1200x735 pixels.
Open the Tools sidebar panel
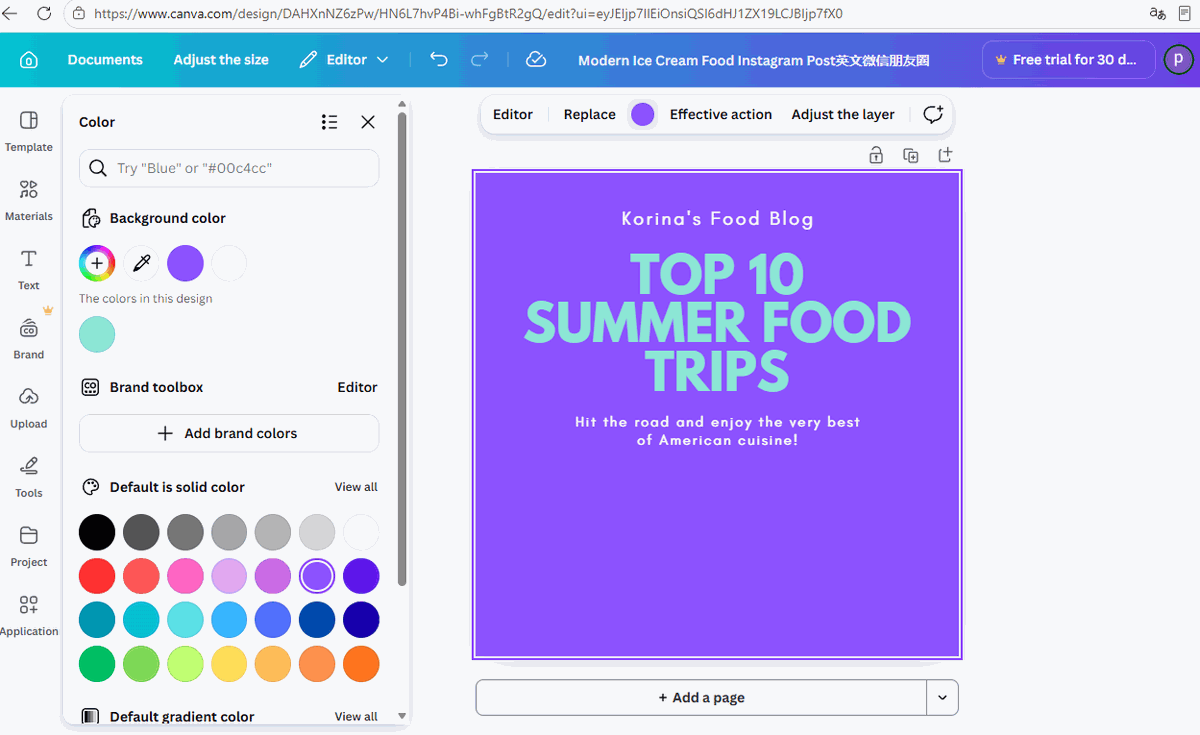pyautogui.click(x=29, y=476)
